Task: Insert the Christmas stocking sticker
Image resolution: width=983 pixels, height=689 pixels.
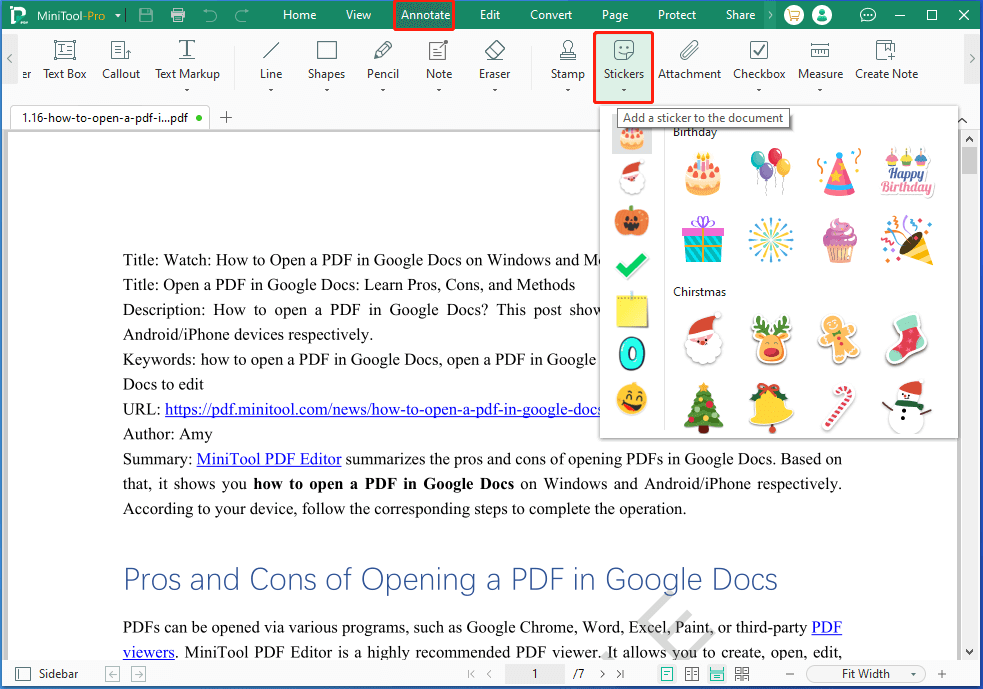Action: click(x=907, y=340)
